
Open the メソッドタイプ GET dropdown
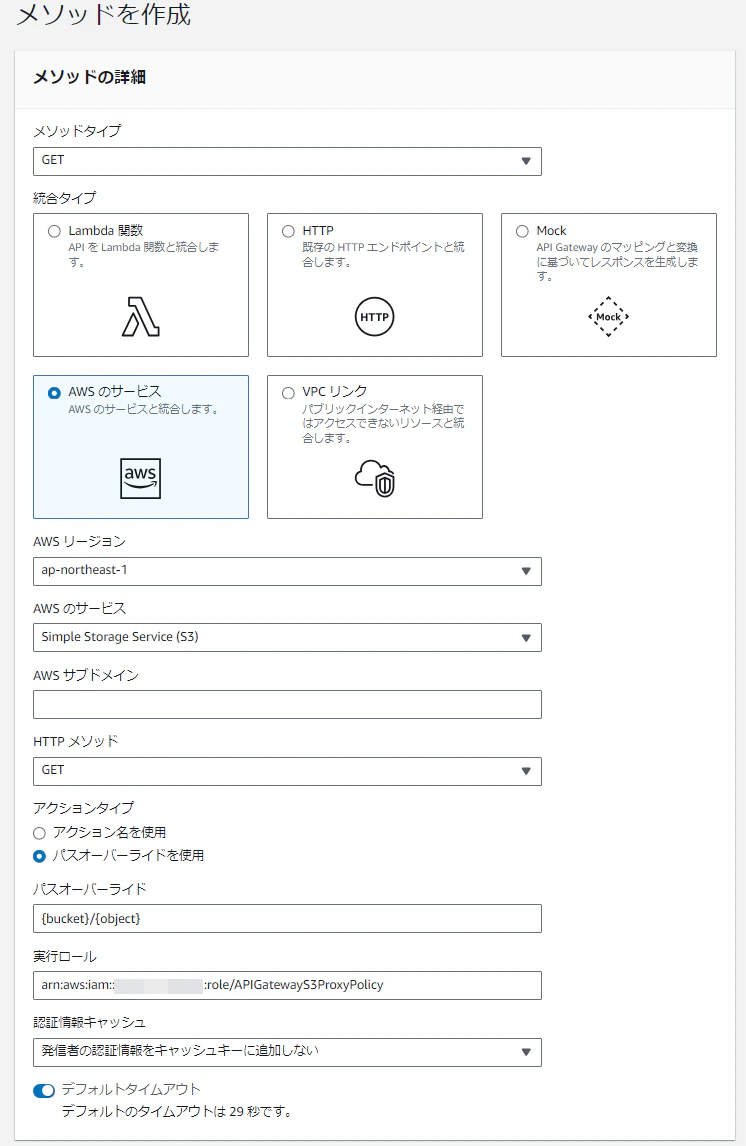pyautogui.click(x=287, y=161)
